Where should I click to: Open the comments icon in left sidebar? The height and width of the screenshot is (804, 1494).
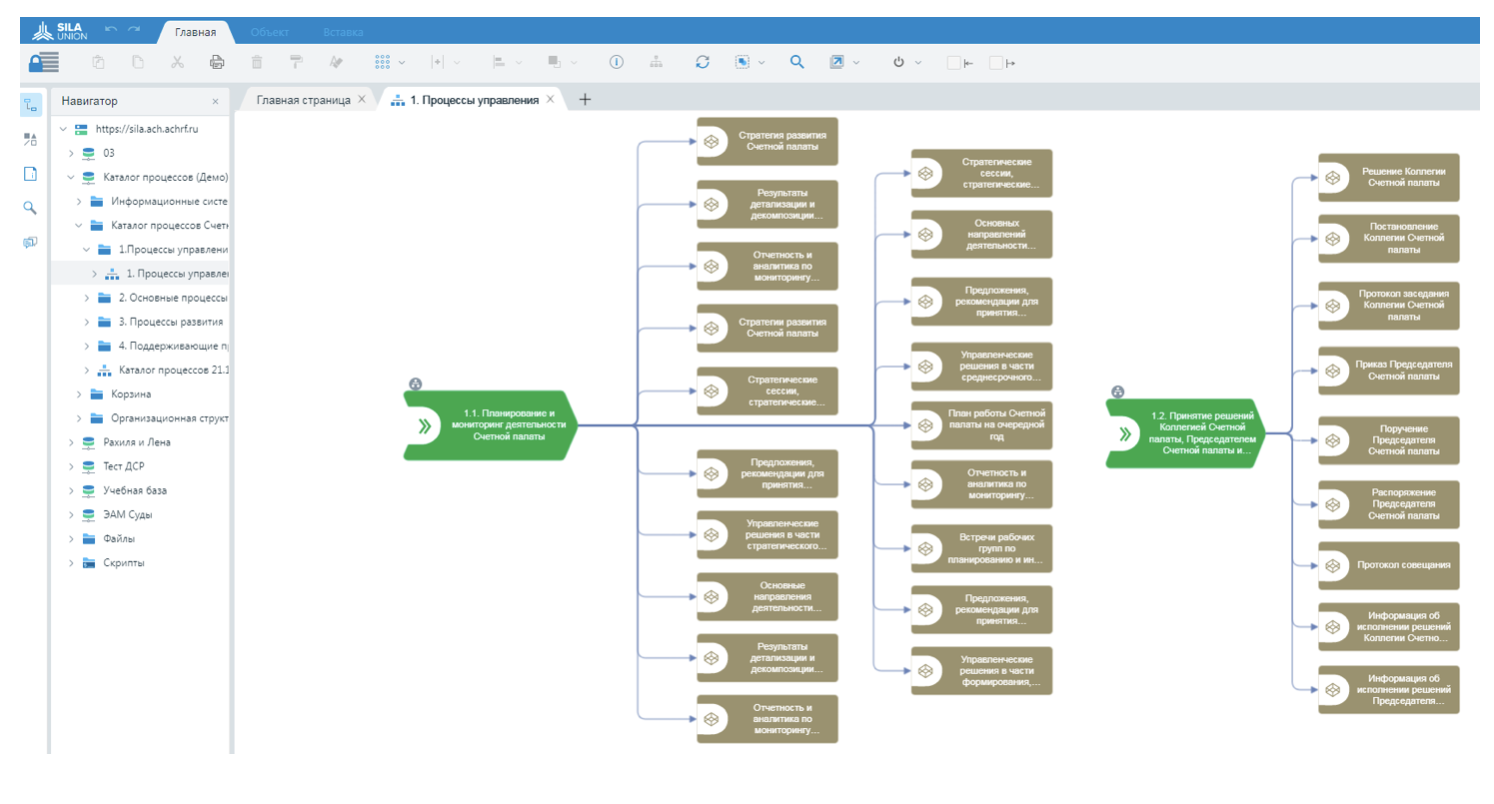pos(30,242)
